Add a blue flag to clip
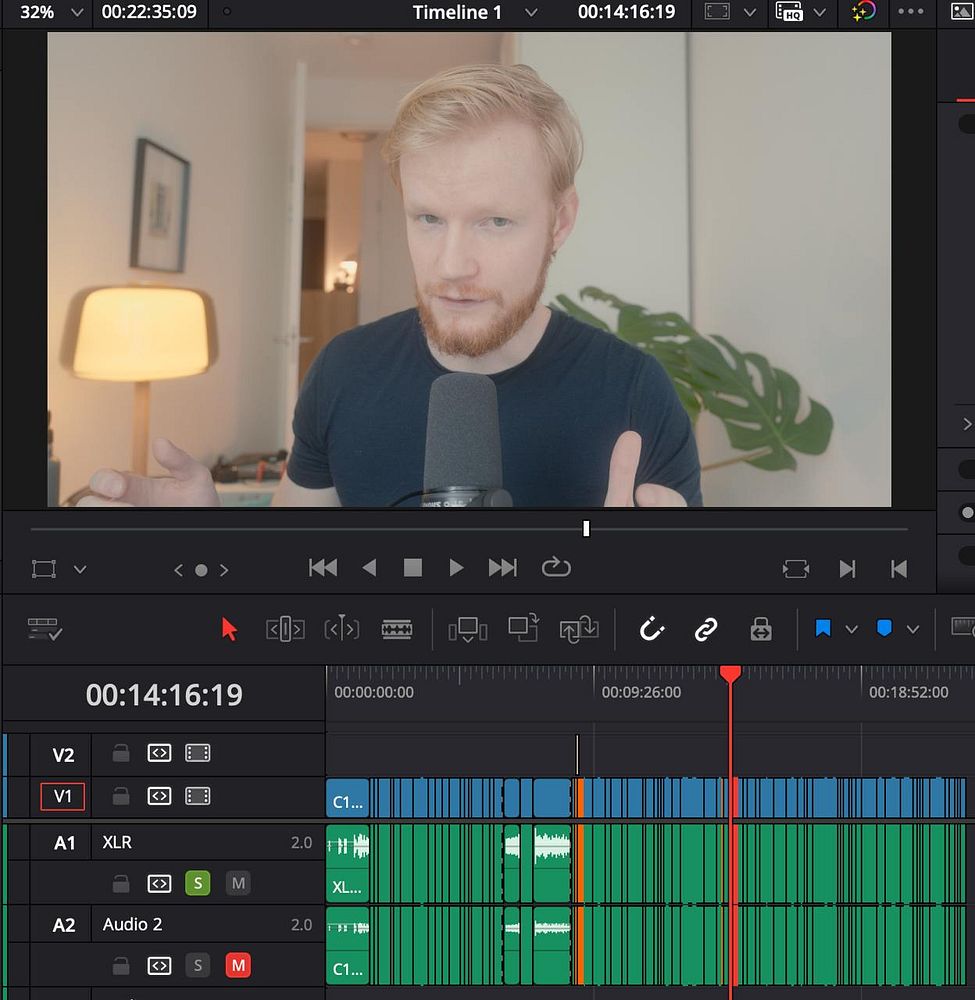This screenshot has height=1000, width=975. tap(823, 629)
